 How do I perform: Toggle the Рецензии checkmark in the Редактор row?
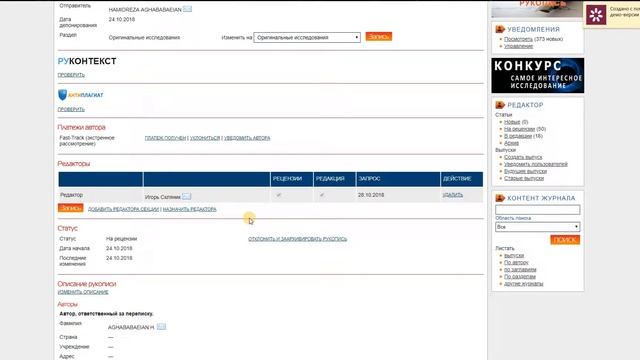[x=279, y=195]
